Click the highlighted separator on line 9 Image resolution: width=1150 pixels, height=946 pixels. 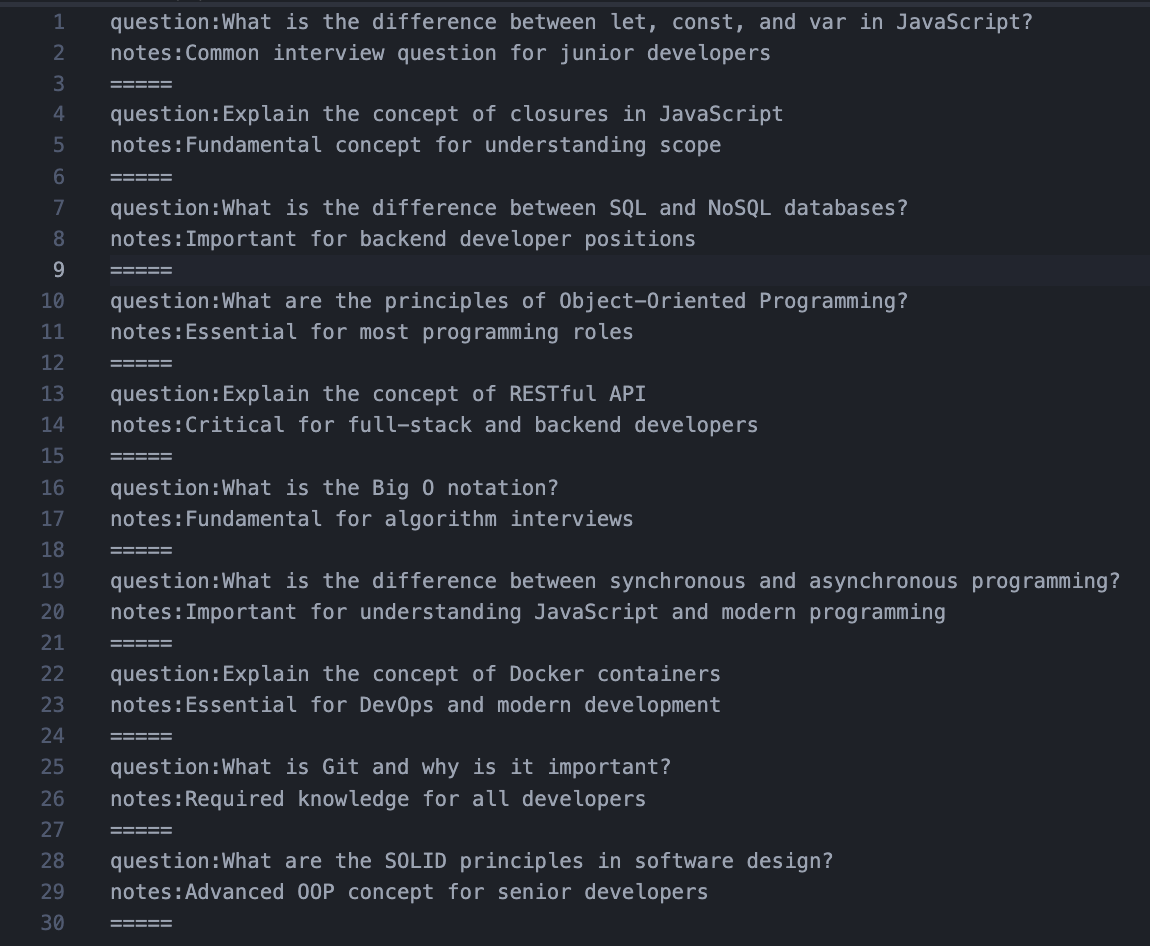tap(141, 270)
